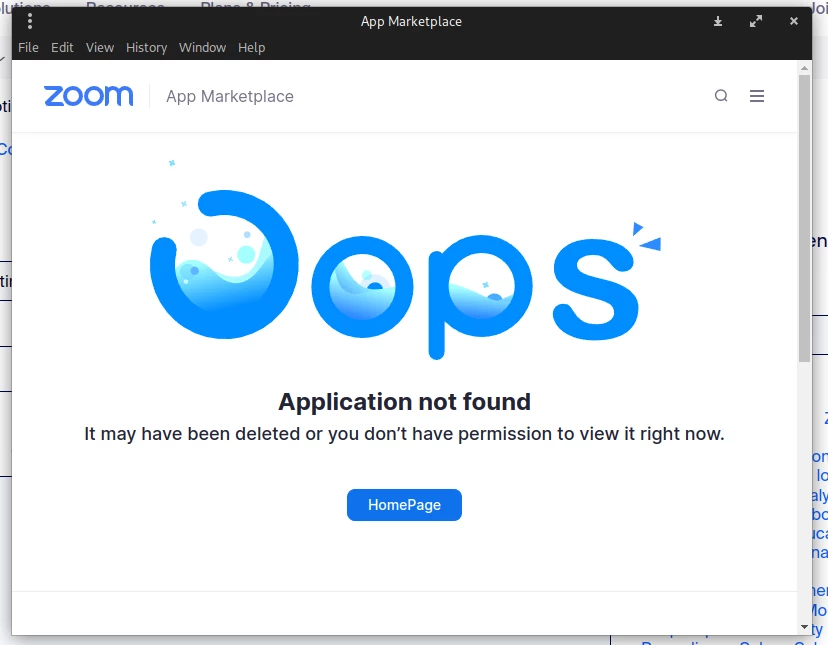828x645 pixels.
Task: Expand window with the fullscreen arrows icon
Action: click(756, 21)
